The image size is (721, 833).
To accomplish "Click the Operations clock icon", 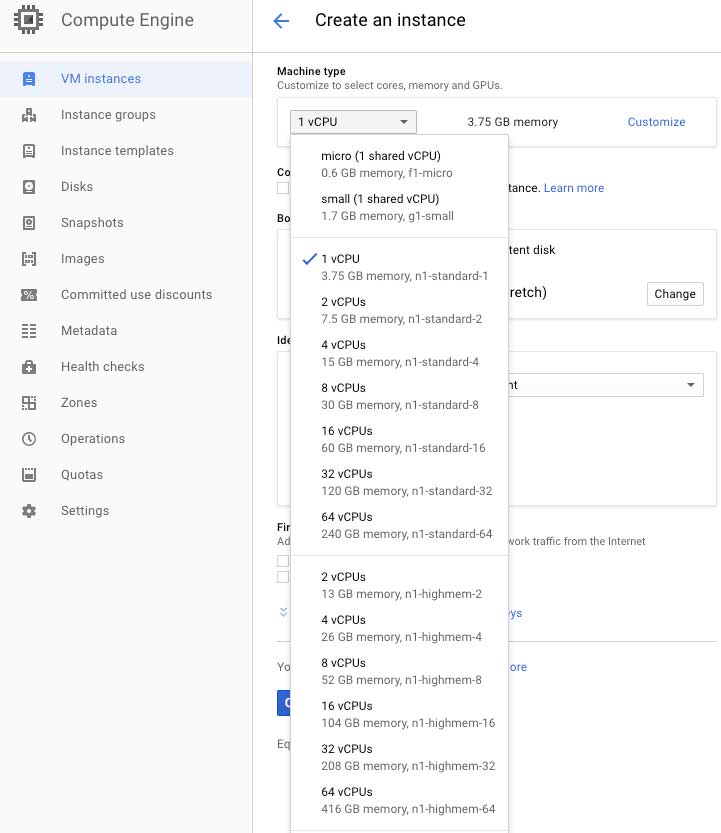I will 29,439.
